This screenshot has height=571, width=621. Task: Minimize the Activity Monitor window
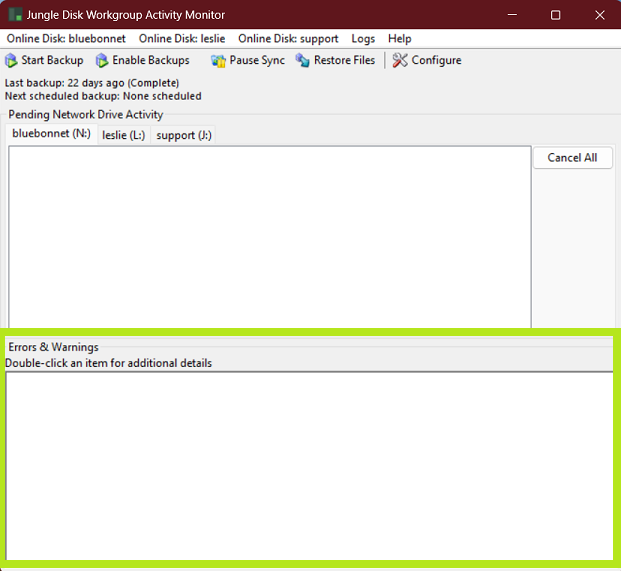(x=512, y=15)
